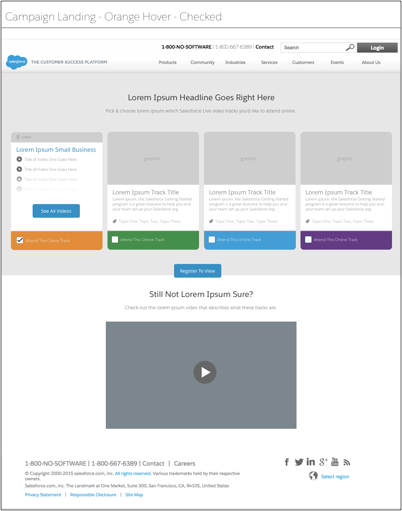This screenshot has width=402, height=511.
Task: Click the Salesforce cloud logo
Action: pos(17,62)
